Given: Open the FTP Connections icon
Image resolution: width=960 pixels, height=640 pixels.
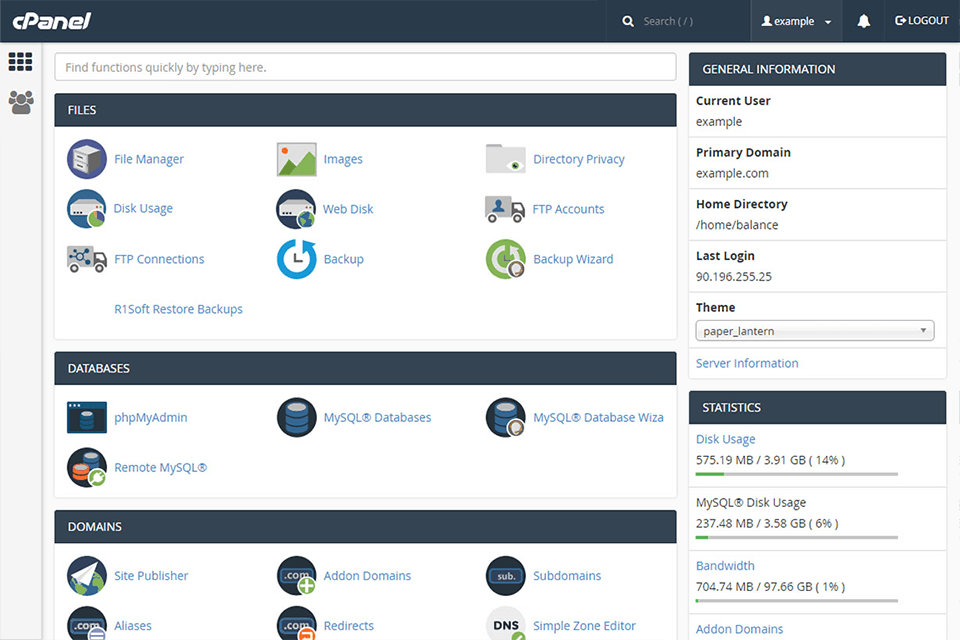Looking at the screenshot, I should point(86,259).
